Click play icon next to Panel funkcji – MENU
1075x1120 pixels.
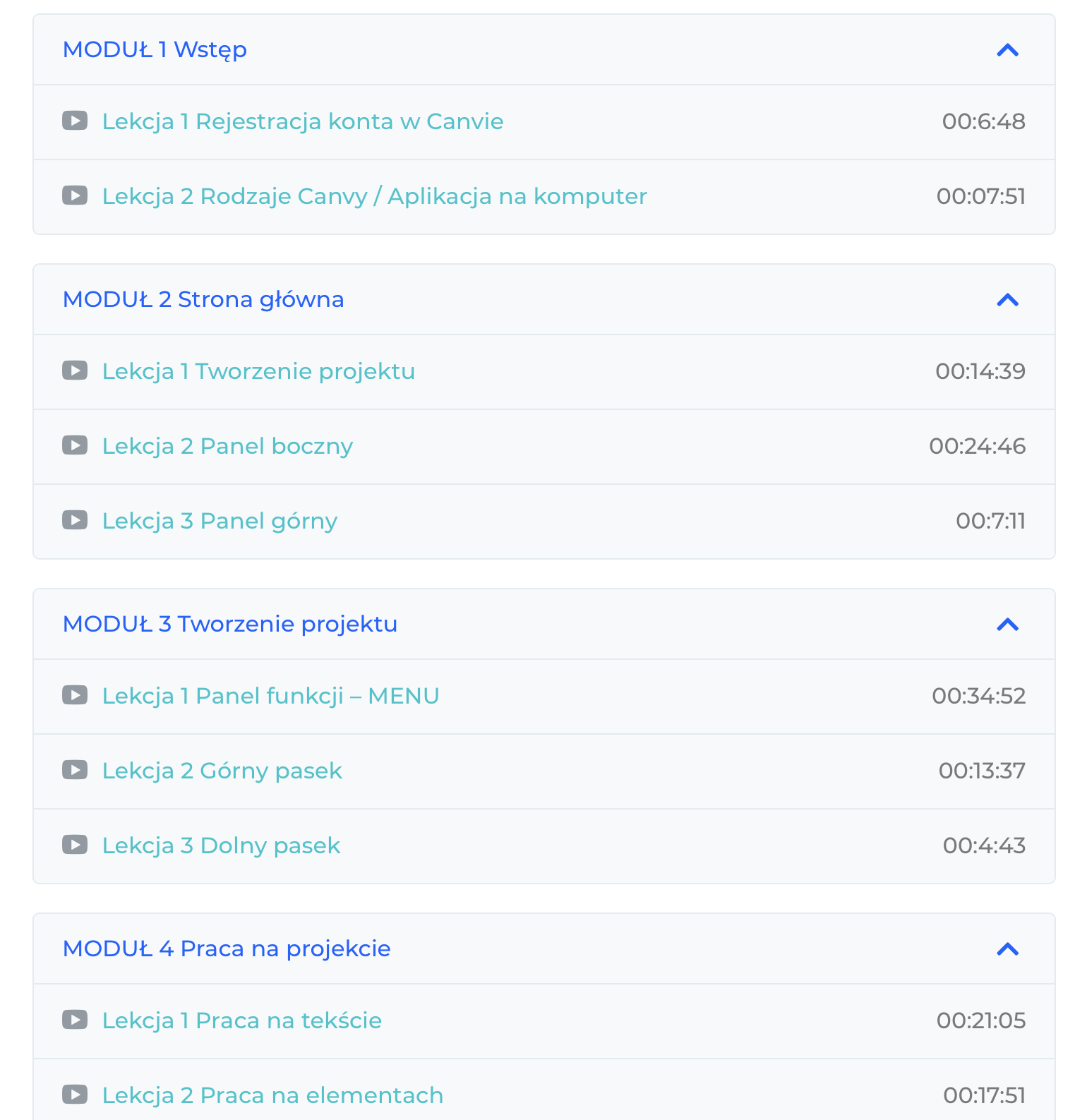coord(75,695)
